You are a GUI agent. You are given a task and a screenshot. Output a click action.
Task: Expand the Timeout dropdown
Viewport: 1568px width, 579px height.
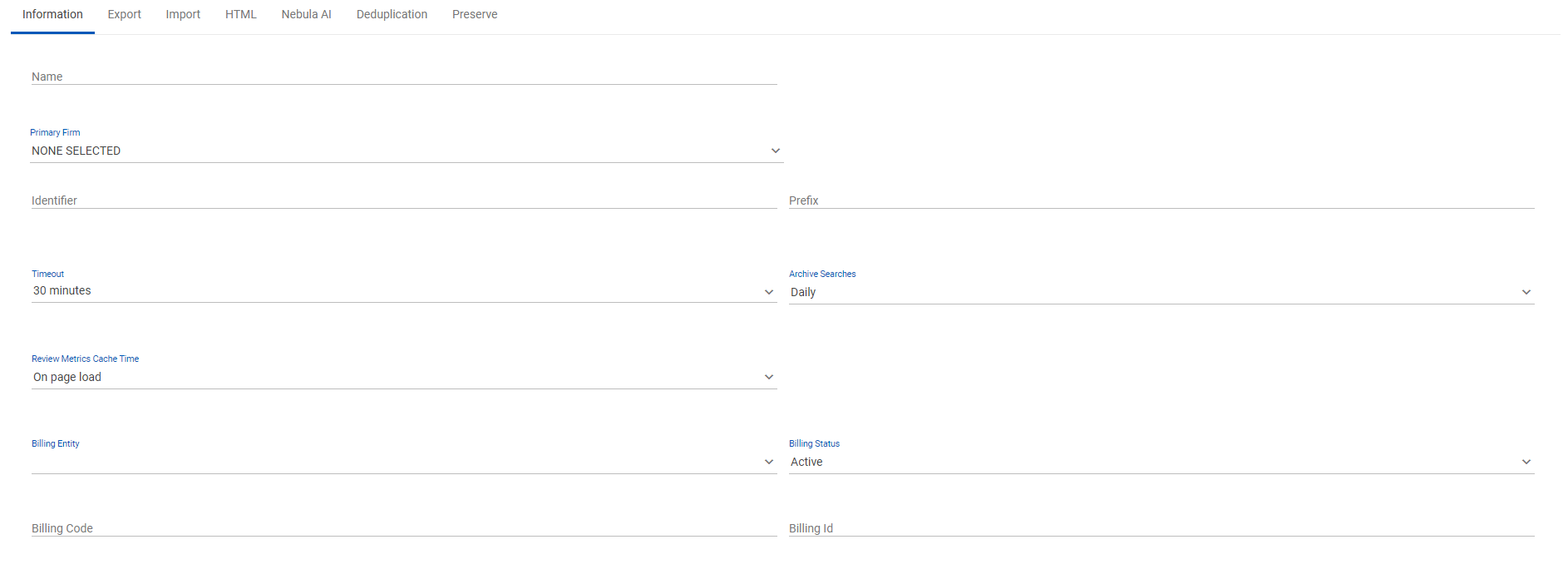tap(403, 291)
